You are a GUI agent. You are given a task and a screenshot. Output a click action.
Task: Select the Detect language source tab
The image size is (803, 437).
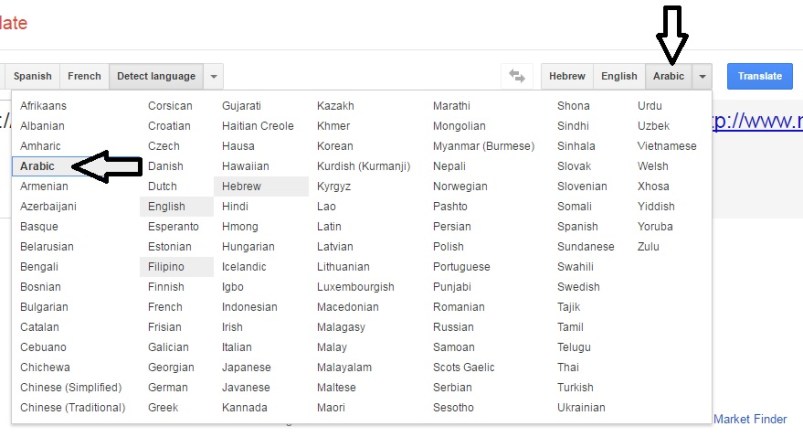[x=156, y=76]
